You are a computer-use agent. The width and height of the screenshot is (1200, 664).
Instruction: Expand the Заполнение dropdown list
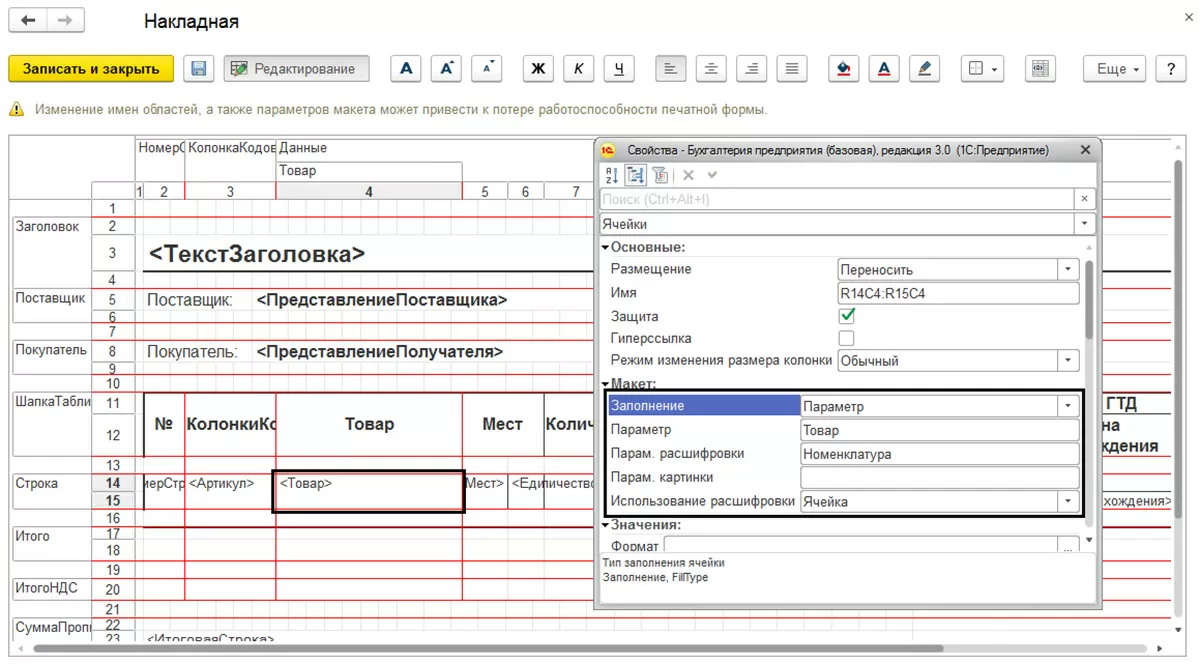(x=1069, y=407)
